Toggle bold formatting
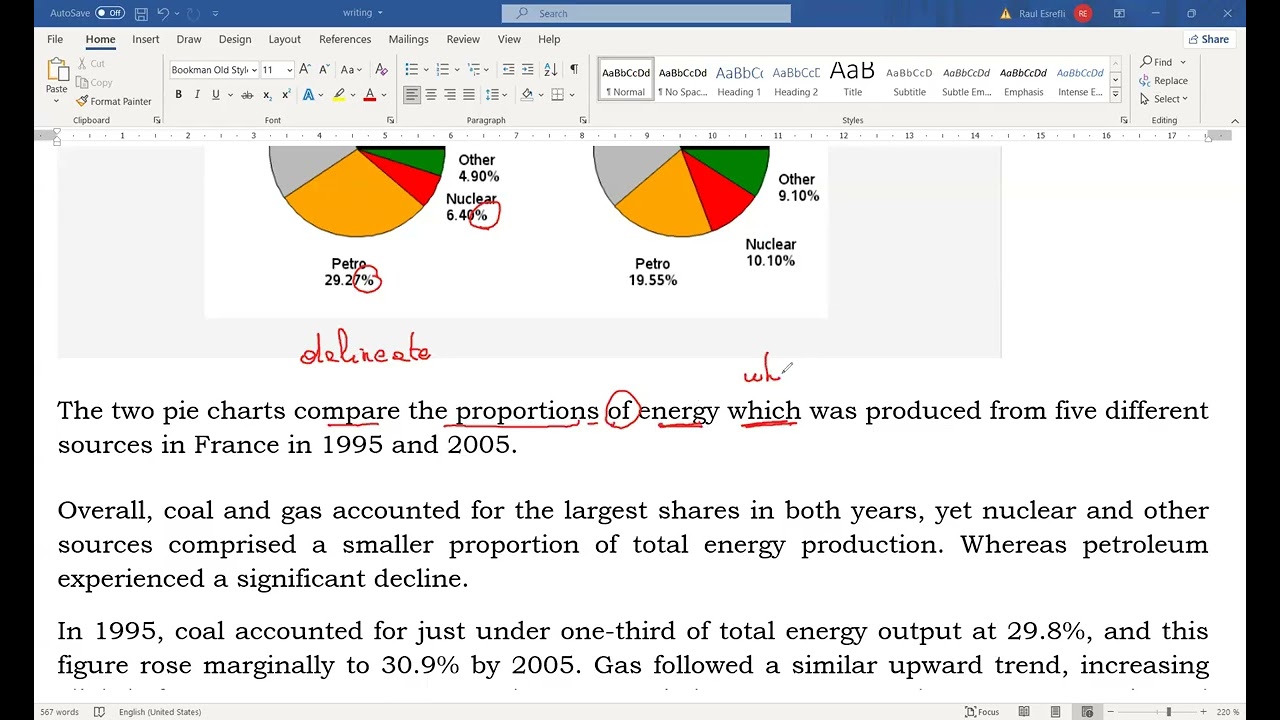 click(178, 94)
